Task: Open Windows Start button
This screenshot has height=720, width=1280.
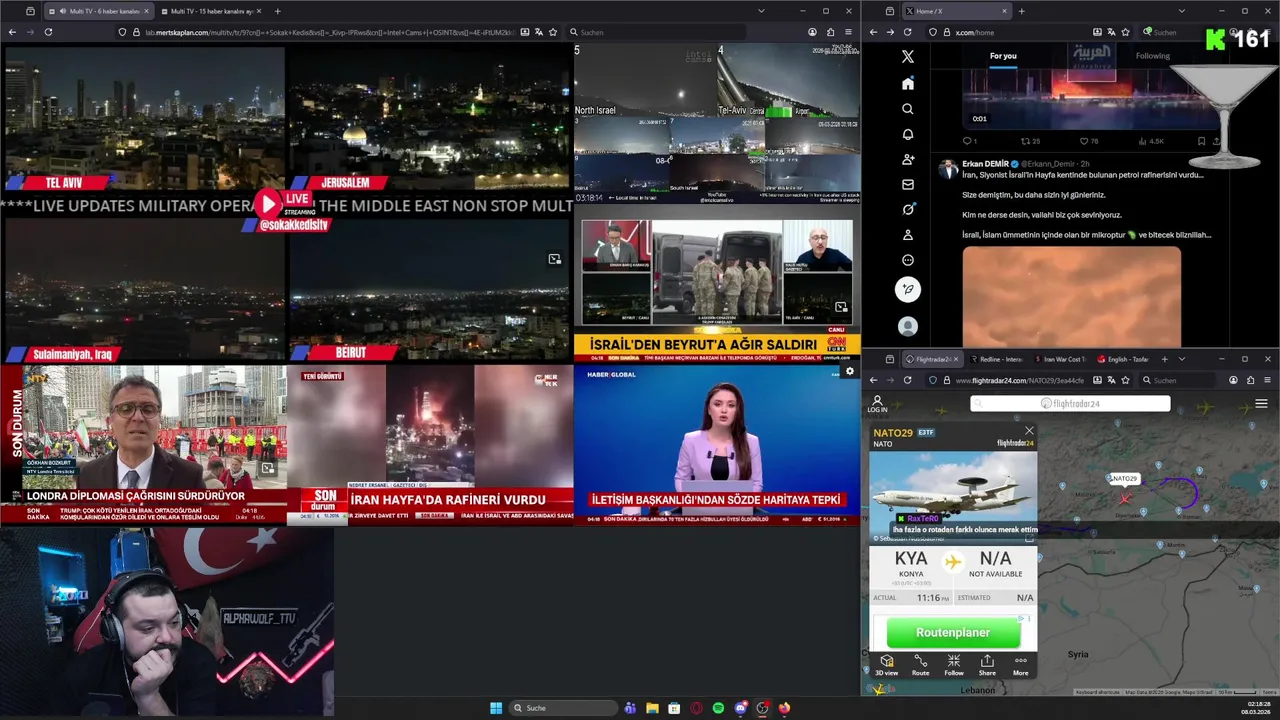Action: (495, 708)
